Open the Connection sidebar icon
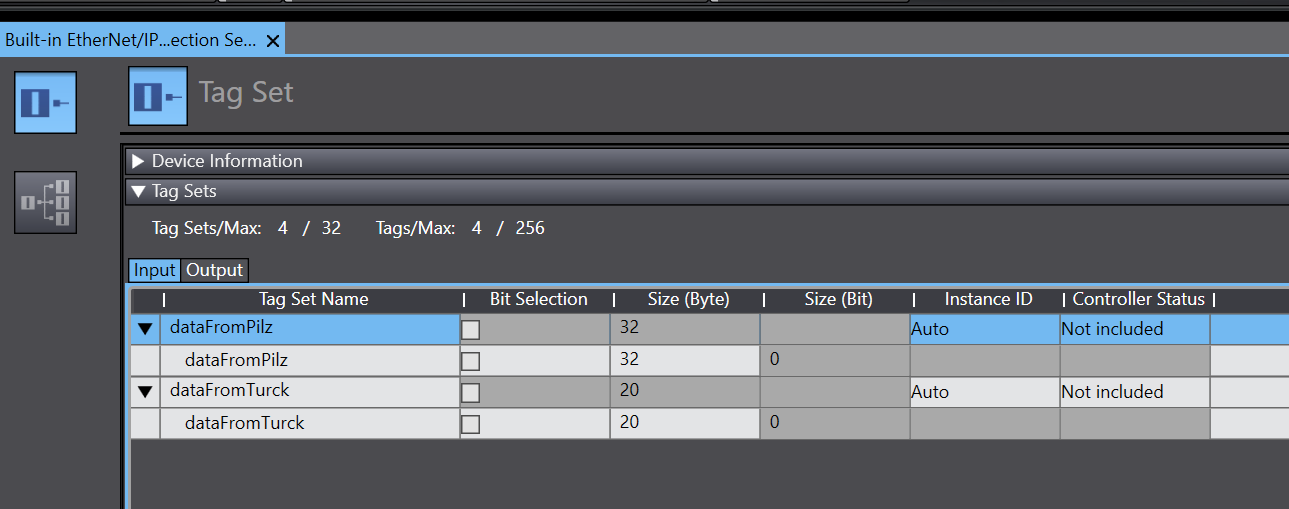The width and height of the screenshot is (1289, 509). 45,202
